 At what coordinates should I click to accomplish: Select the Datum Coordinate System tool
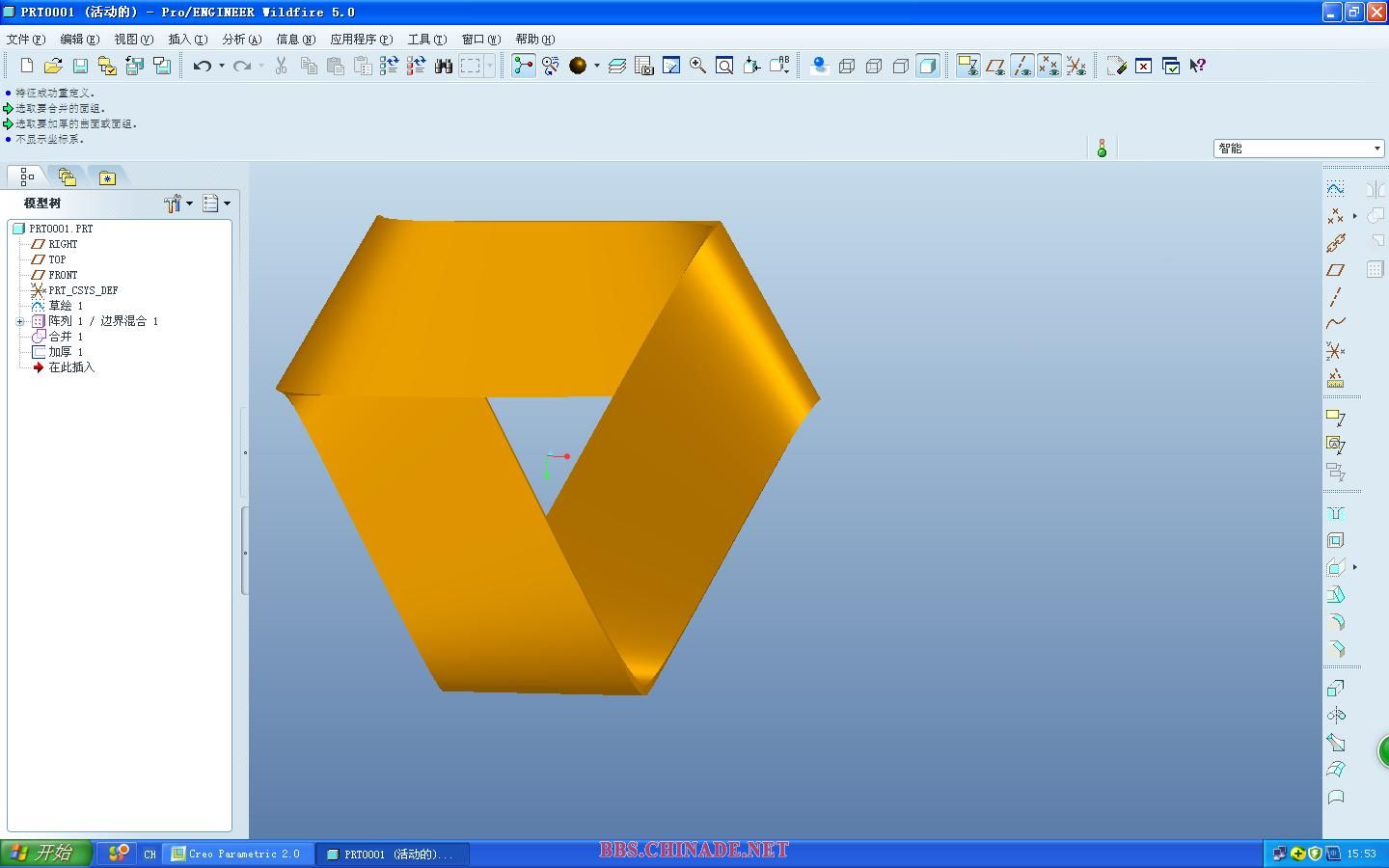click(x=1335, y=351)
